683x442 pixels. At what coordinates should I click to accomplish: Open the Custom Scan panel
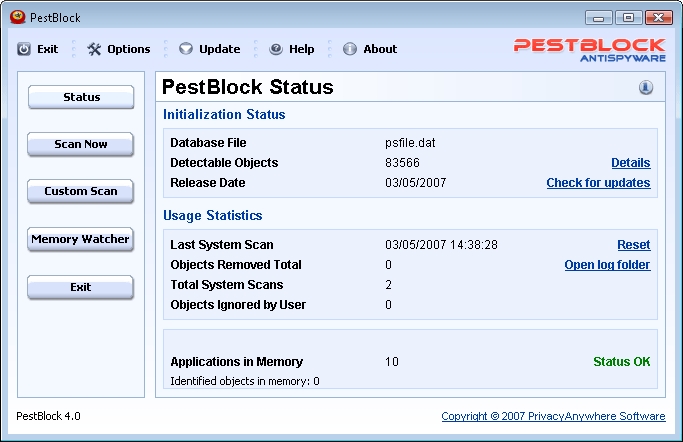coord(81,191)
